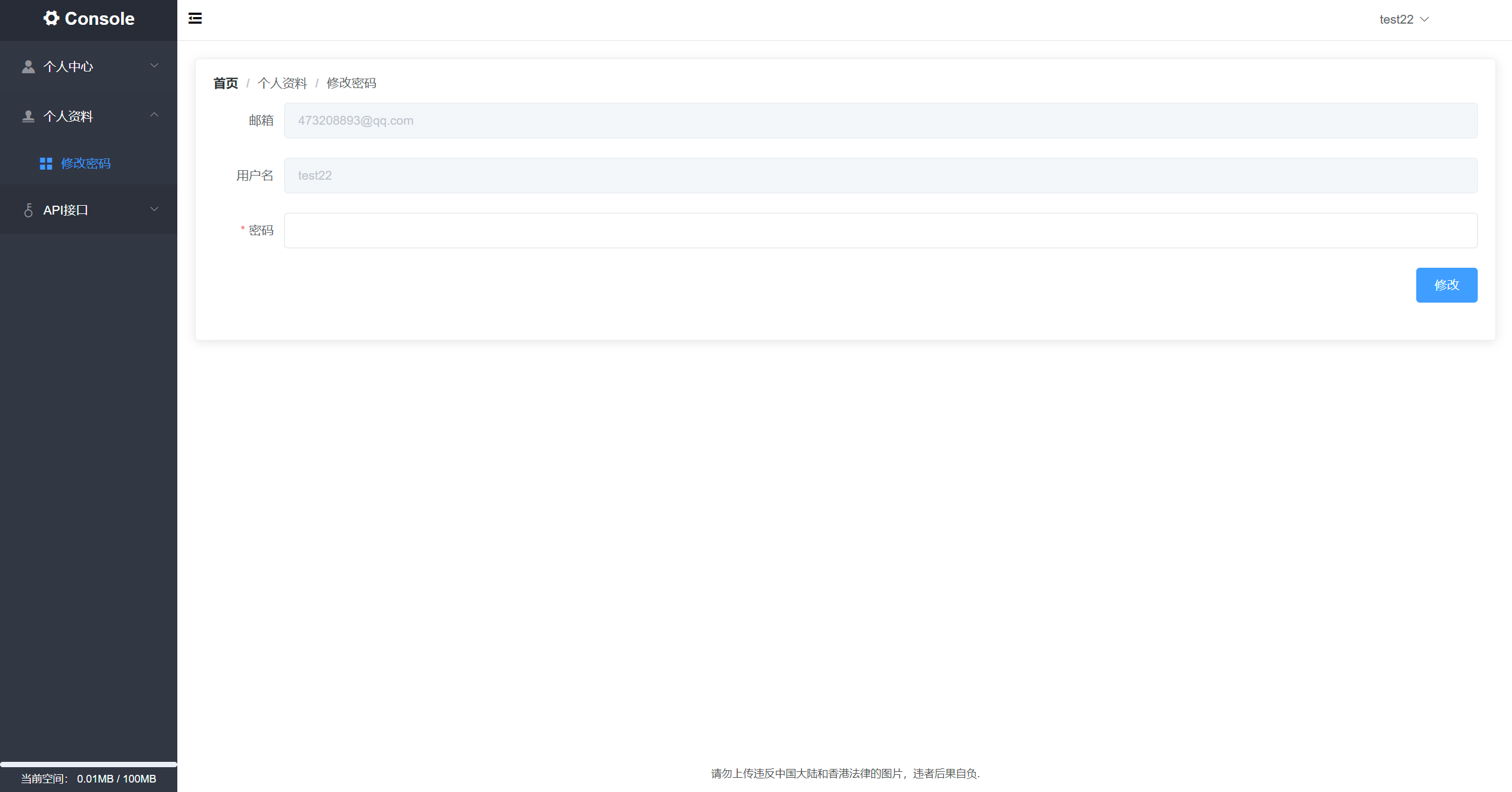Focus the 密码 input field
The height and width of the screenshot is (792, 1512).
pyautogui.click(x=880, y=231)
